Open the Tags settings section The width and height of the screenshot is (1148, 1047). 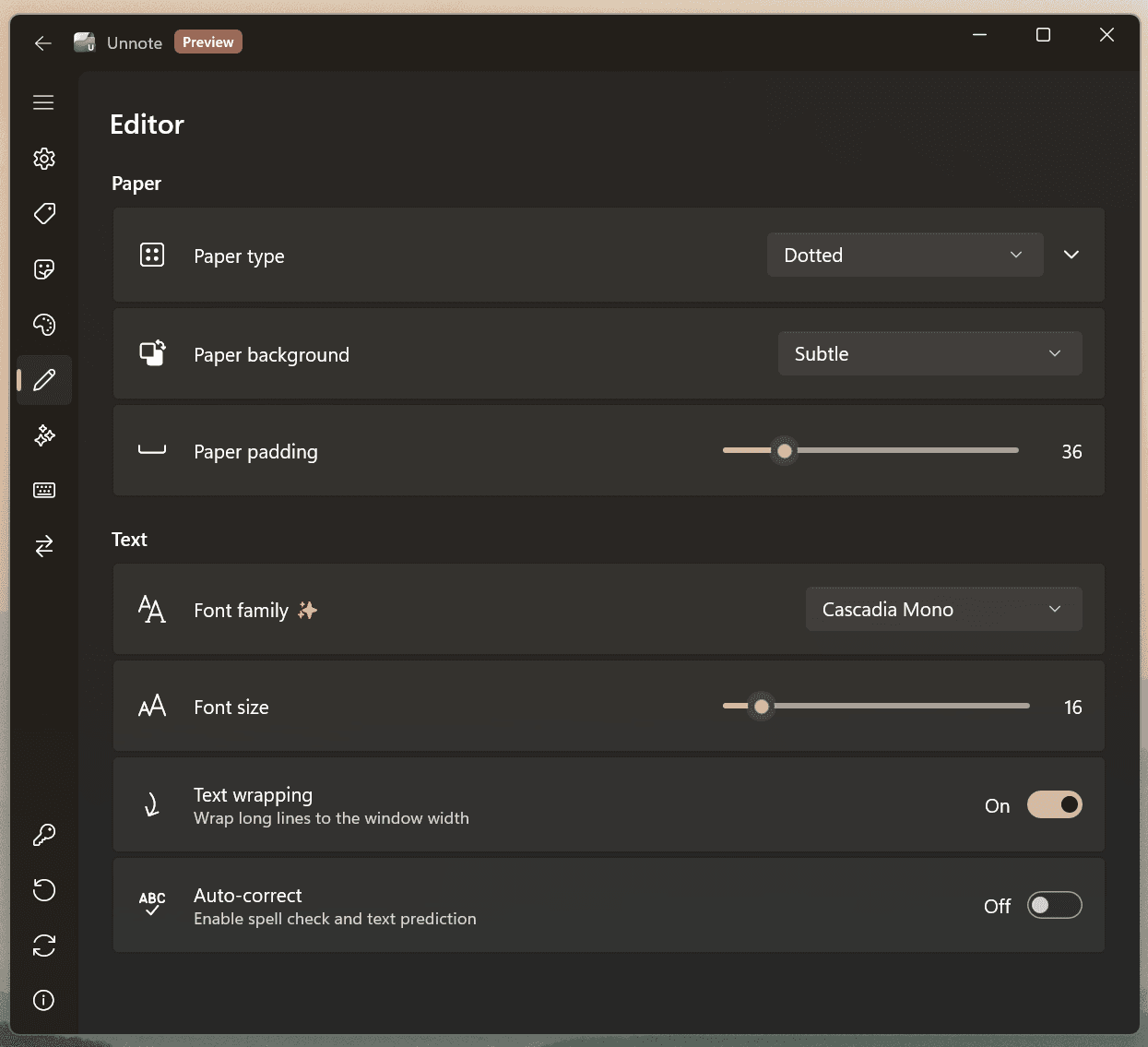pyautogui.click(x=43, y=213)
